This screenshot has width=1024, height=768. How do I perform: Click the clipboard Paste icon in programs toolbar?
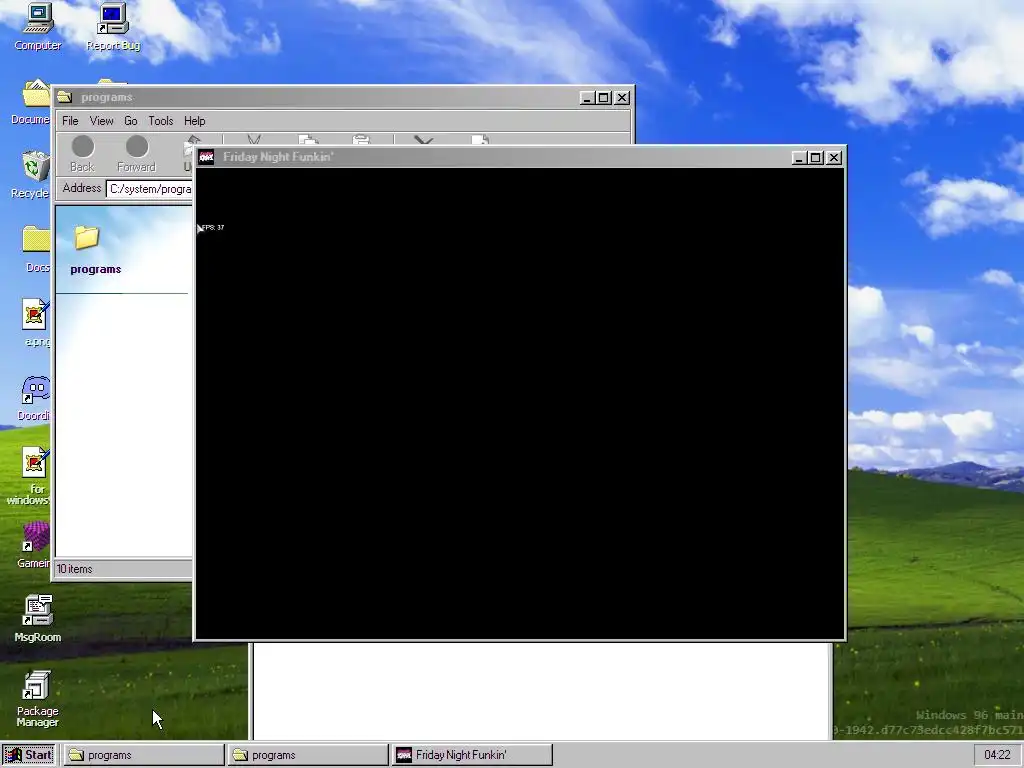click(x=361, y=139)
